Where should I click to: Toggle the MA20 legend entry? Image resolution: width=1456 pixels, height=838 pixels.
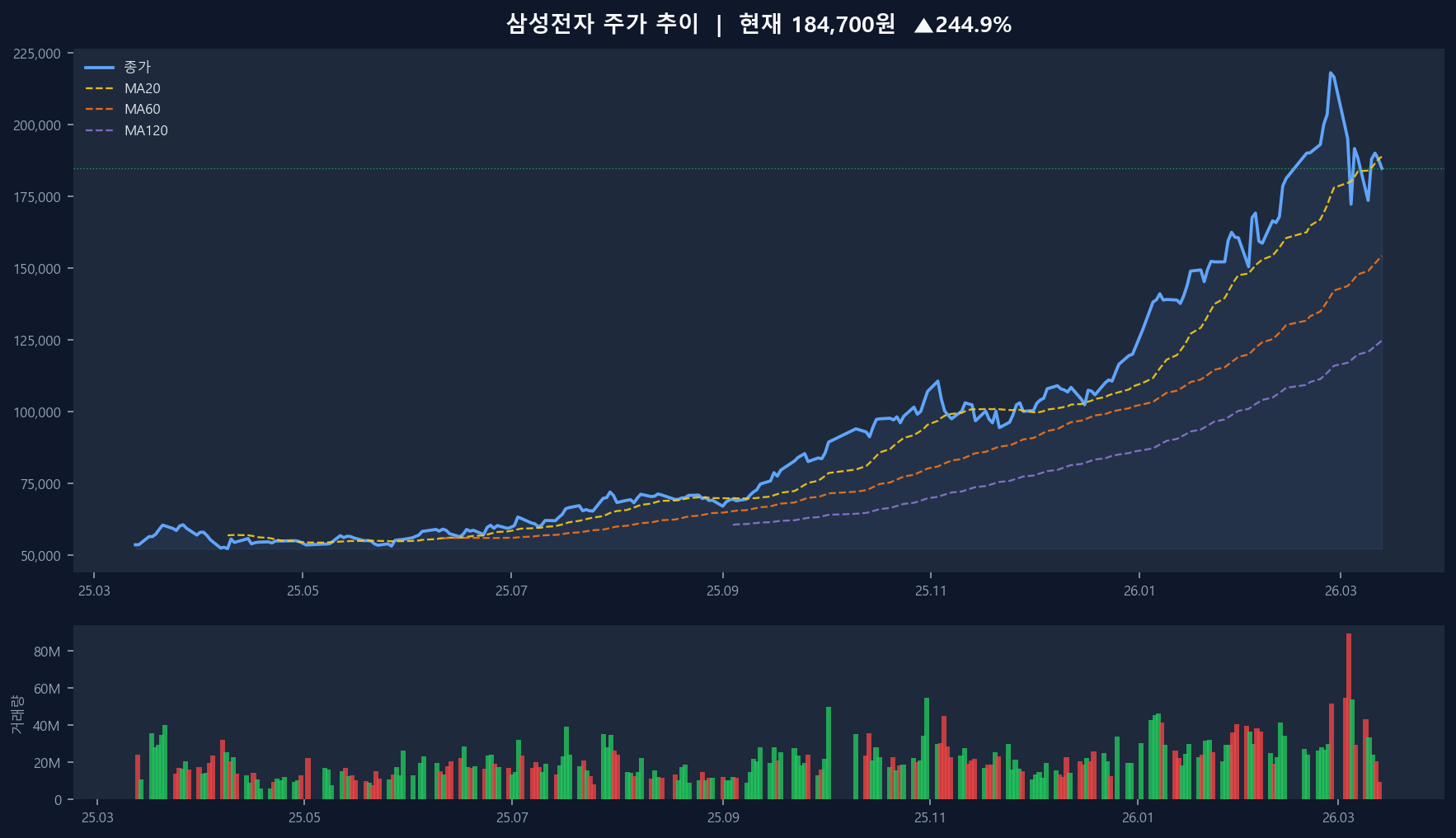(142, 88)
